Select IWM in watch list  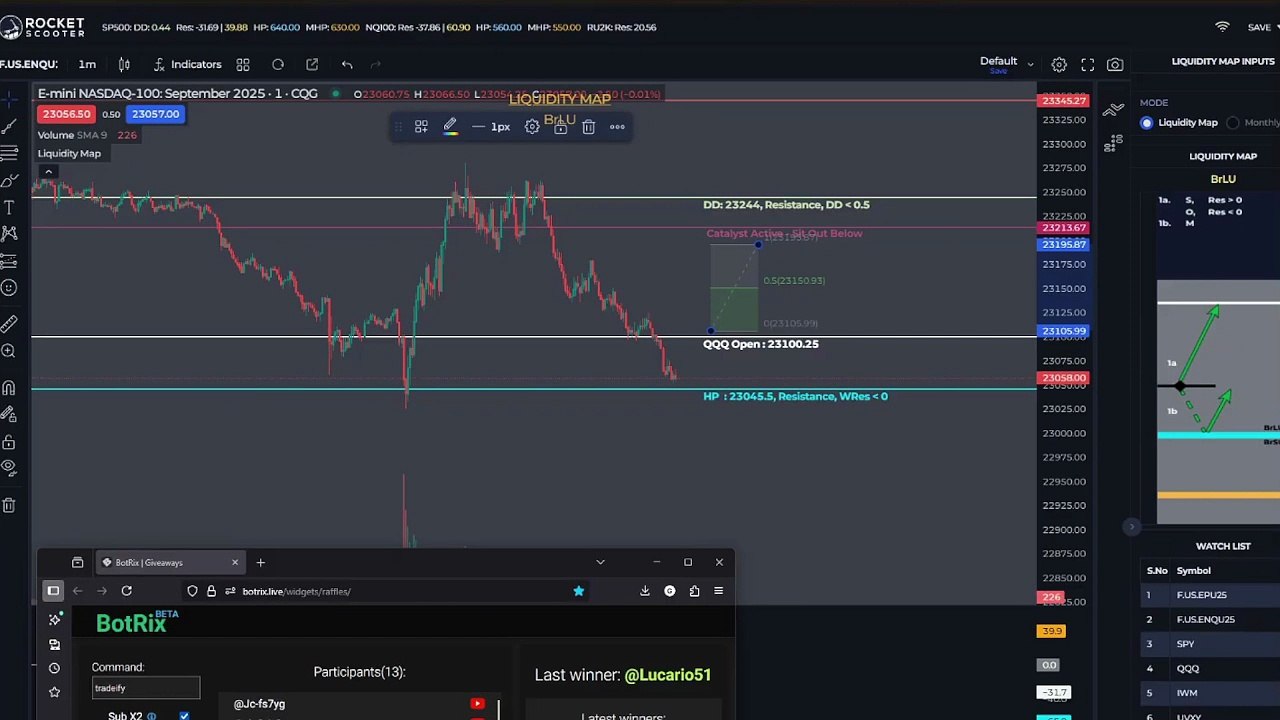(x=1211, y=693)
